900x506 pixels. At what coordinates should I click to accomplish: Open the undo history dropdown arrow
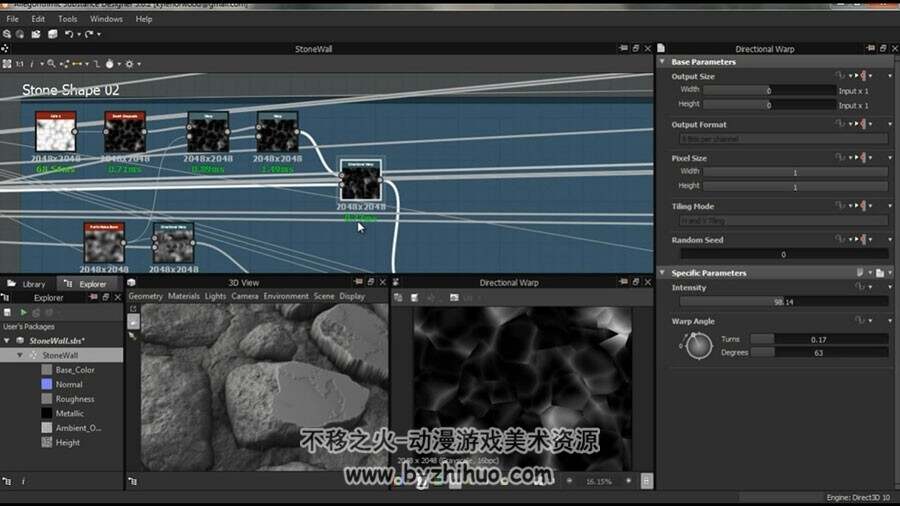pos(79,34)
